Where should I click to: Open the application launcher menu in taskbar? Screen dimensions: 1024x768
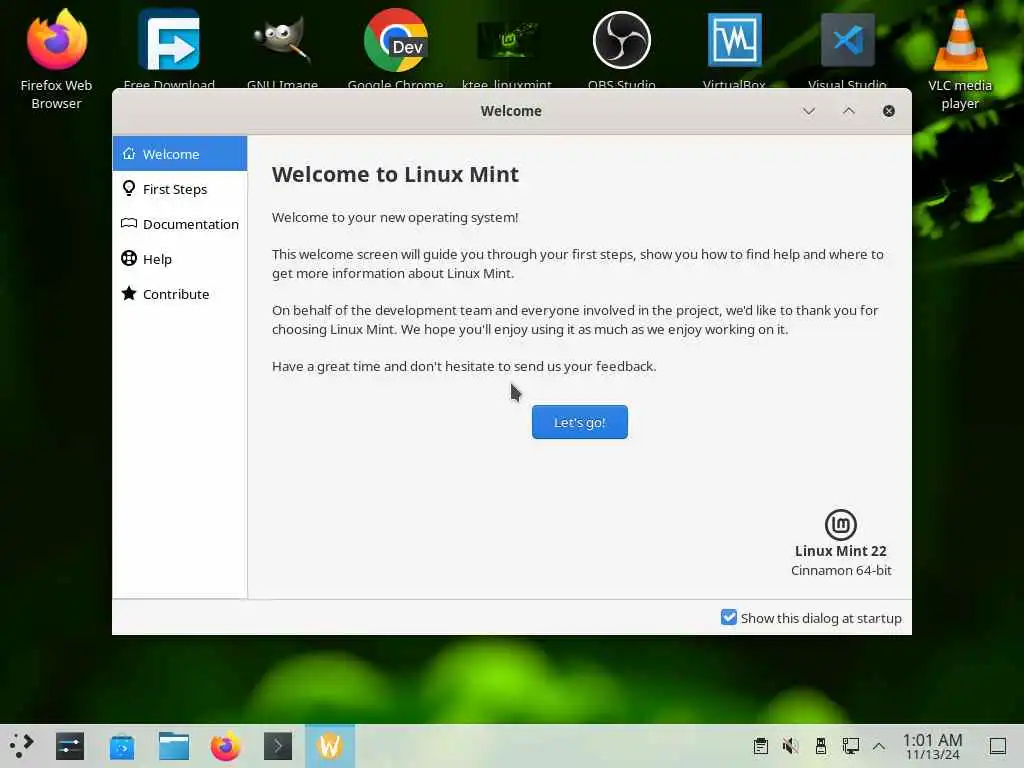tap(22, 746)
